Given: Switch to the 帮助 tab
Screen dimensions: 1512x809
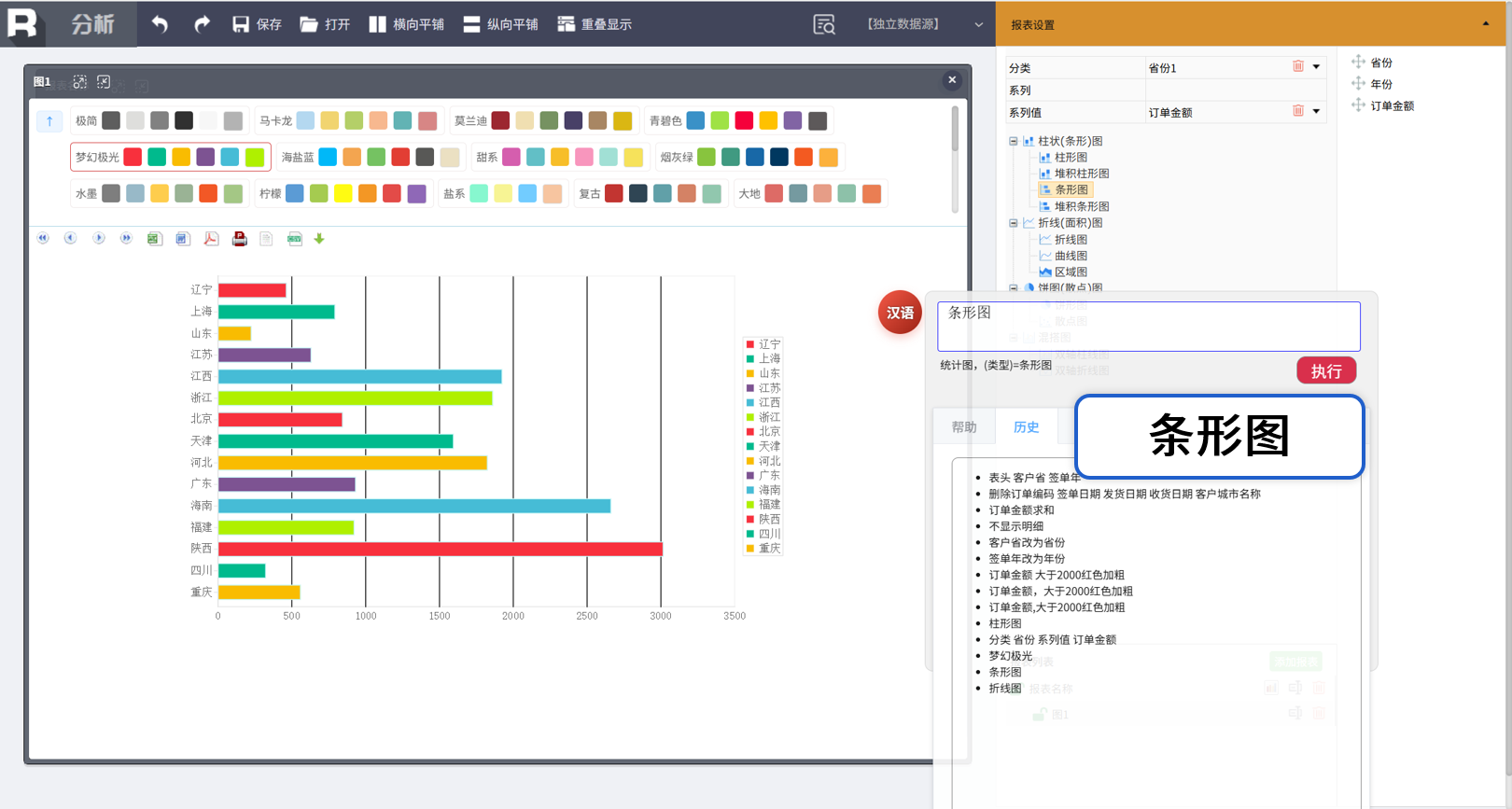Looking at the screenshot, I should (x=964, y=427).
